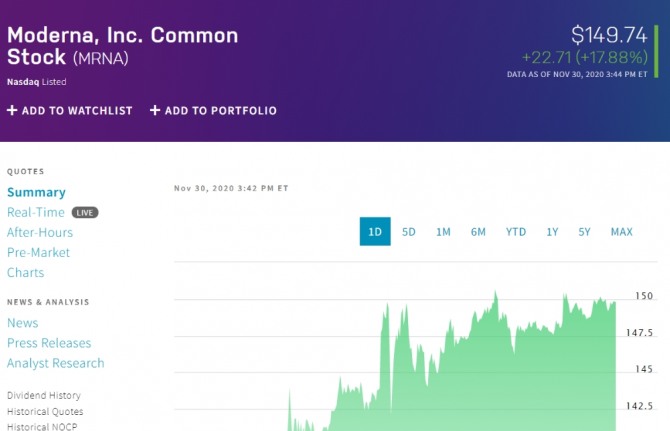This screenshot has height=431, width=670.
Task: Choose the 5Y chart range
Action: tap(585, 232)
